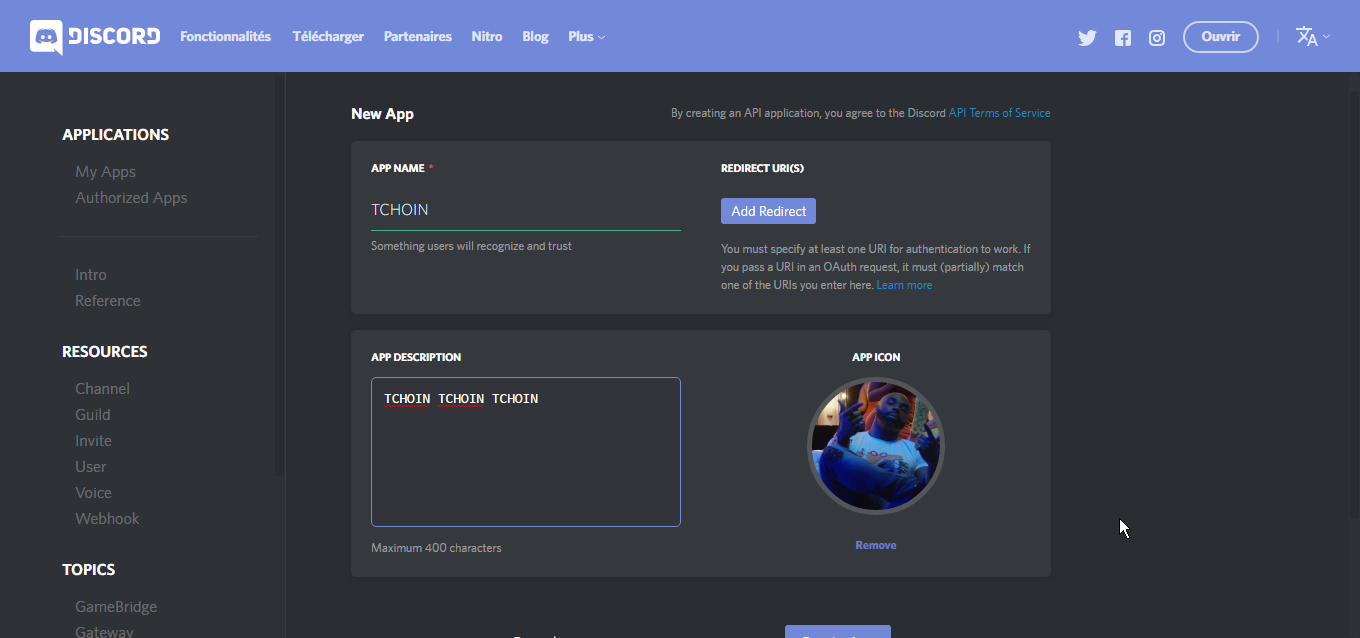Click the TOPICS sidebar heading

pyautogui.click(x=88, y=570)
